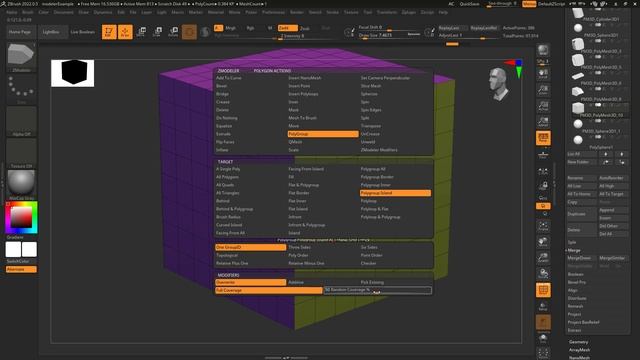Adjust the Z Intensity slider

pos(307,36)
